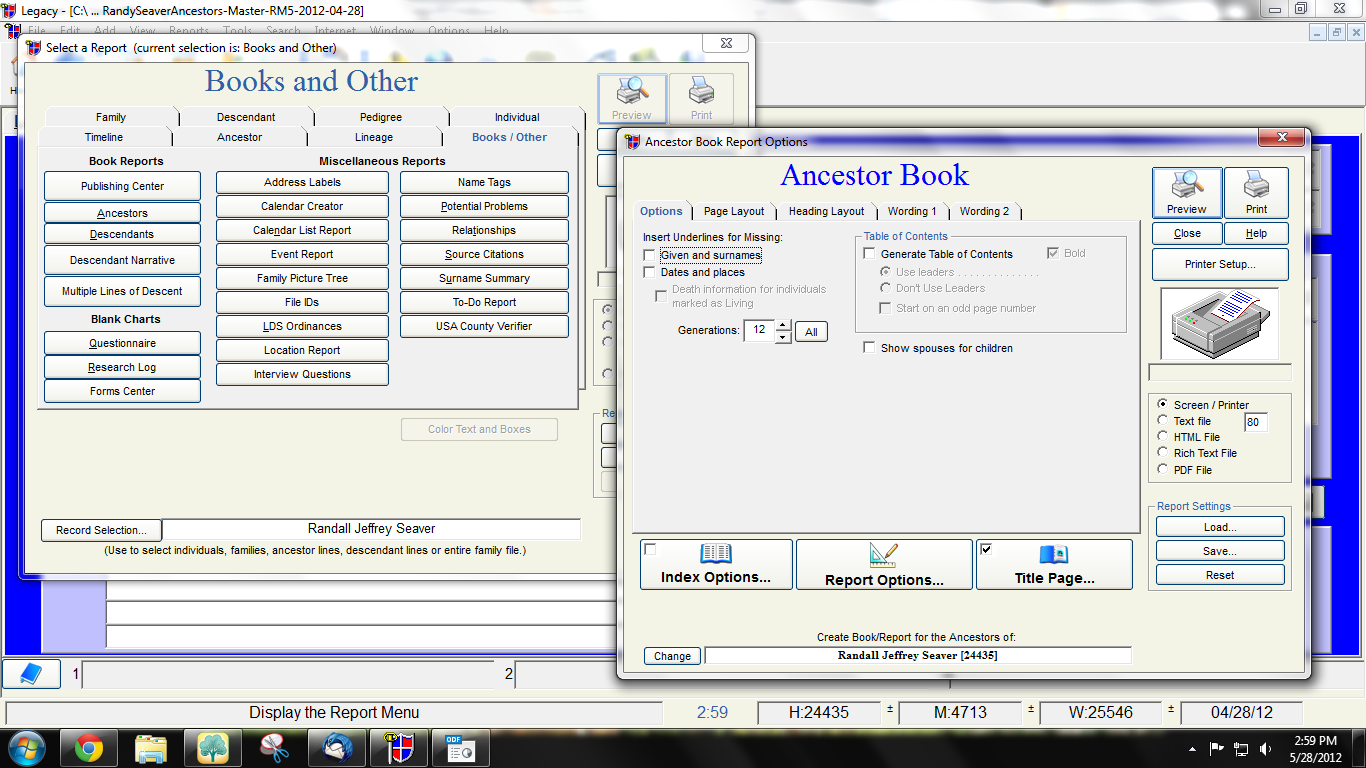Open the Calendar Creator report
The image size is (1366, 768).
coord(302,206)
